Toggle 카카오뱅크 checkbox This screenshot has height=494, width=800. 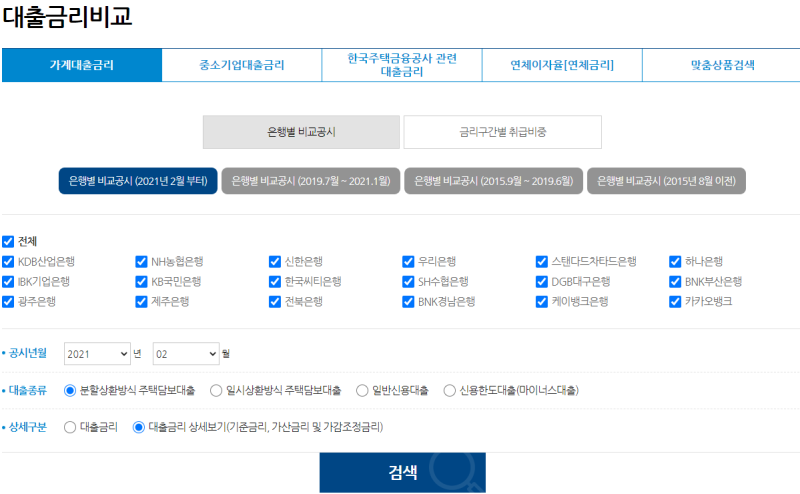tap(675, 302)
